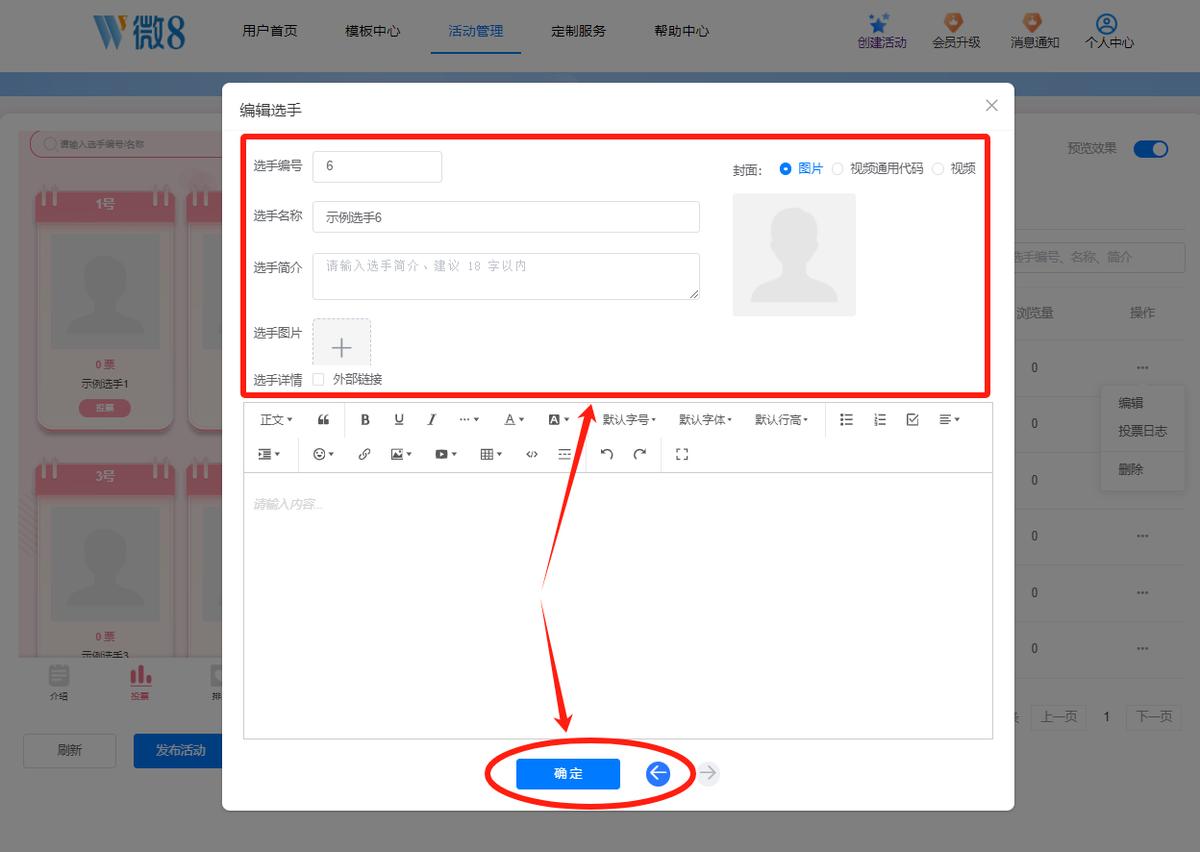Screen dimensions: 1200x852
Task: Click the 刷新 button
Action: coord(70,750)
